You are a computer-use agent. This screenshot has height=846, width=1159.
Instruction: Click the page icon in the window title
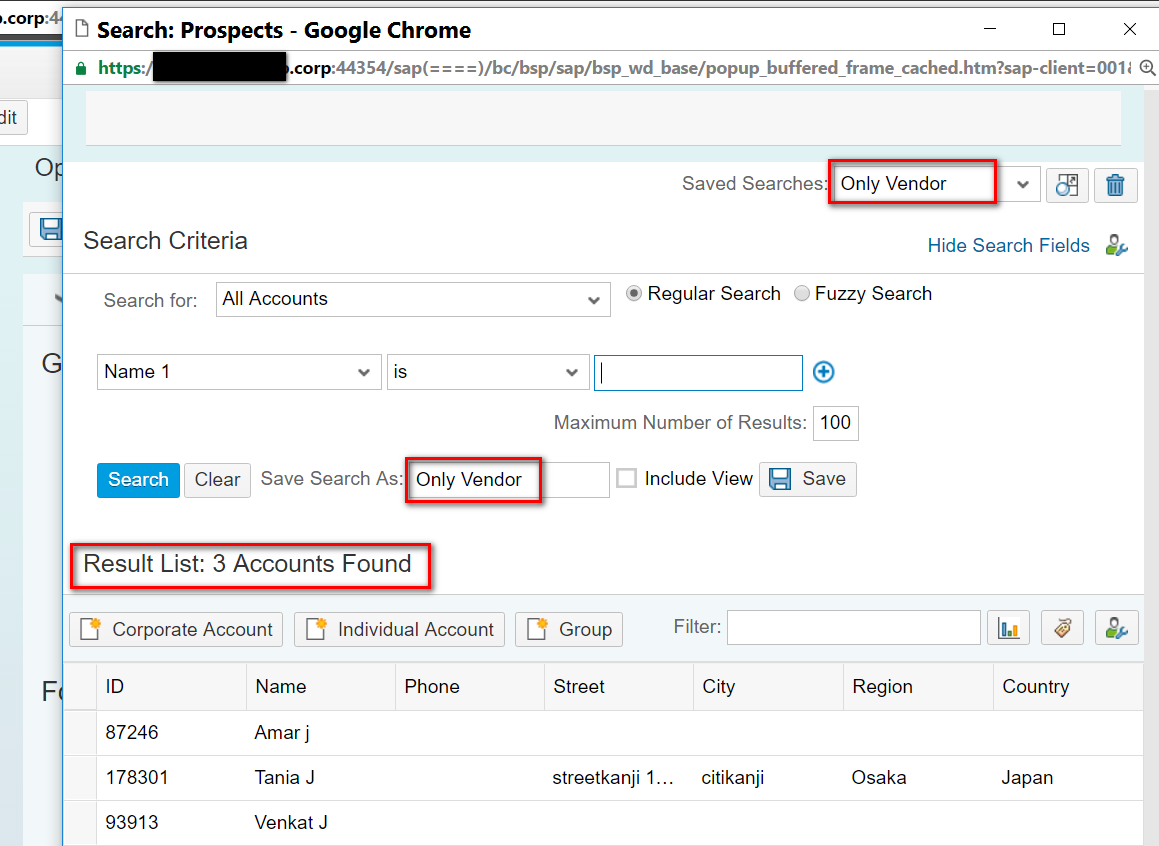click(82, 29)
